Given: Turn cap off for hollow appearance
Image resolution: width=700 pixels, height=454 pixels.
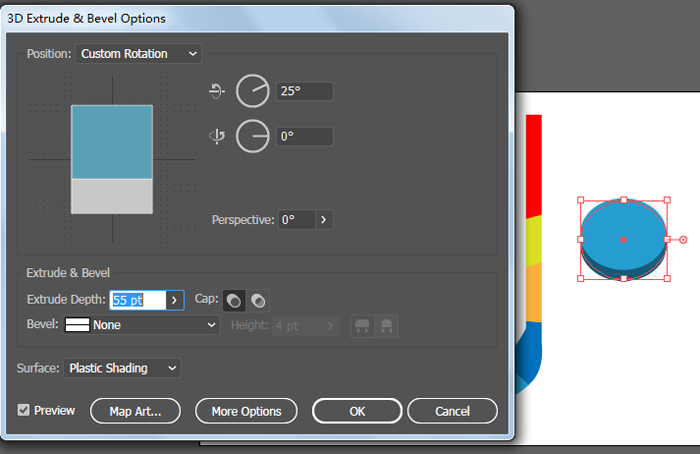Looking at the screenshot, I should [x=257, y=299].
